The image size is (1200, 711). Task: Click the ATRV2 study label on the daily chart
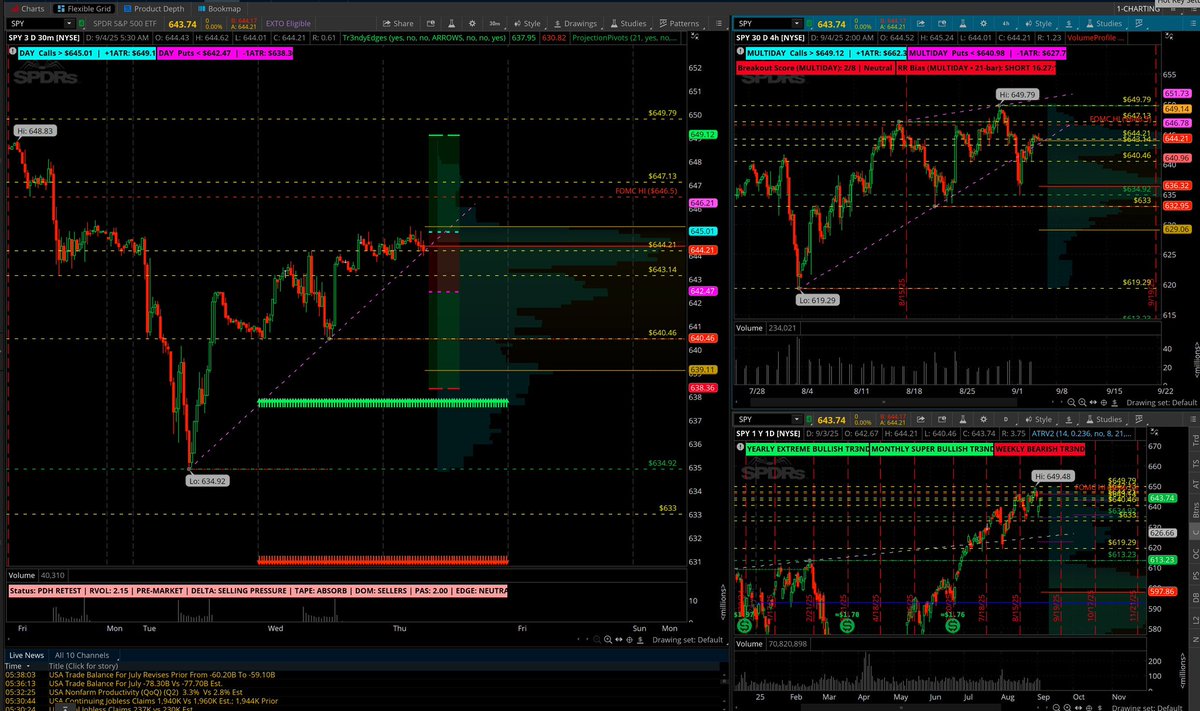(1081, 433)
